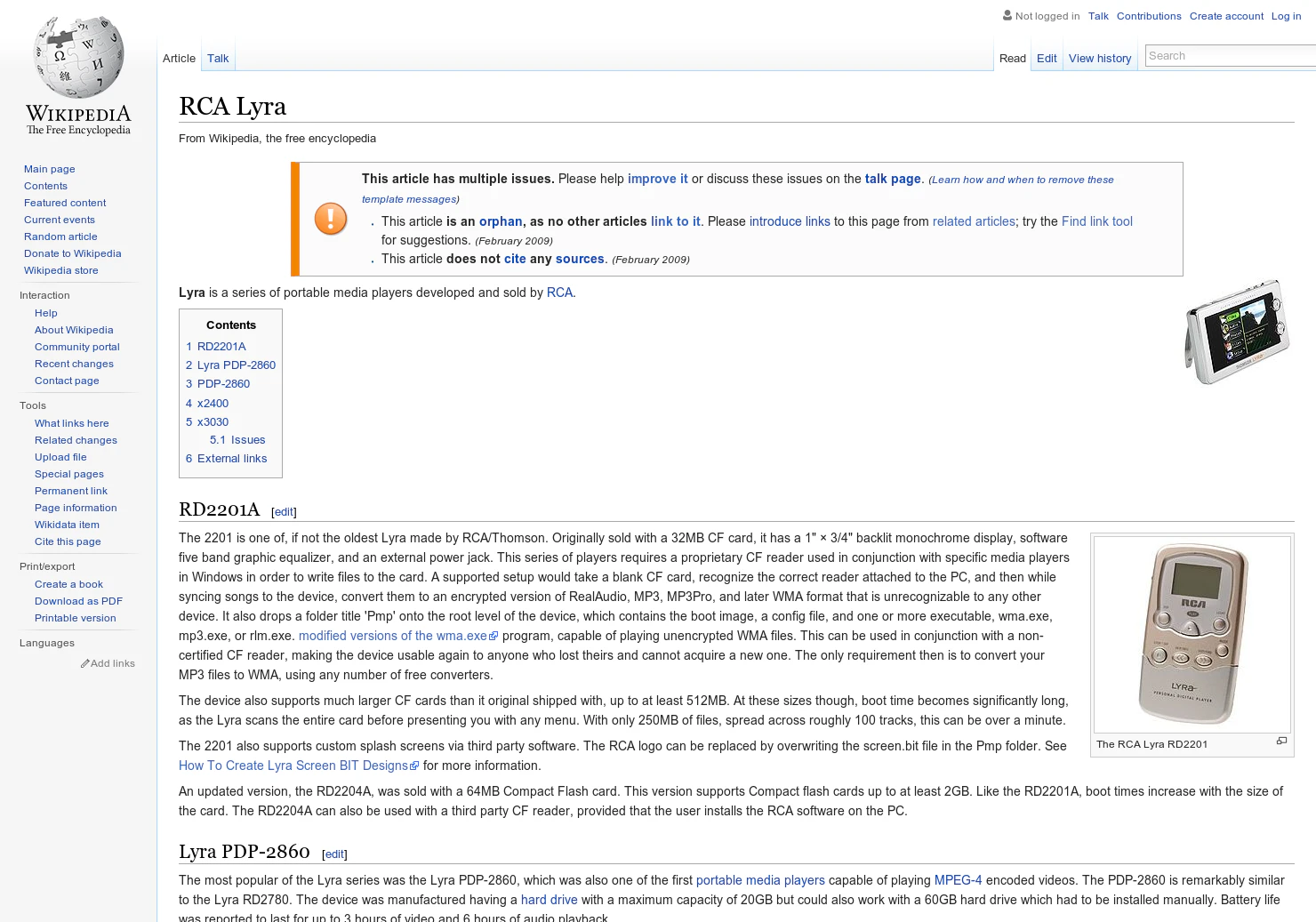Image resolution: width=1316 pixels, height=922 pixels.
Task: Edit the Lyra PDP-2860 section
Action: coord(334,854)
